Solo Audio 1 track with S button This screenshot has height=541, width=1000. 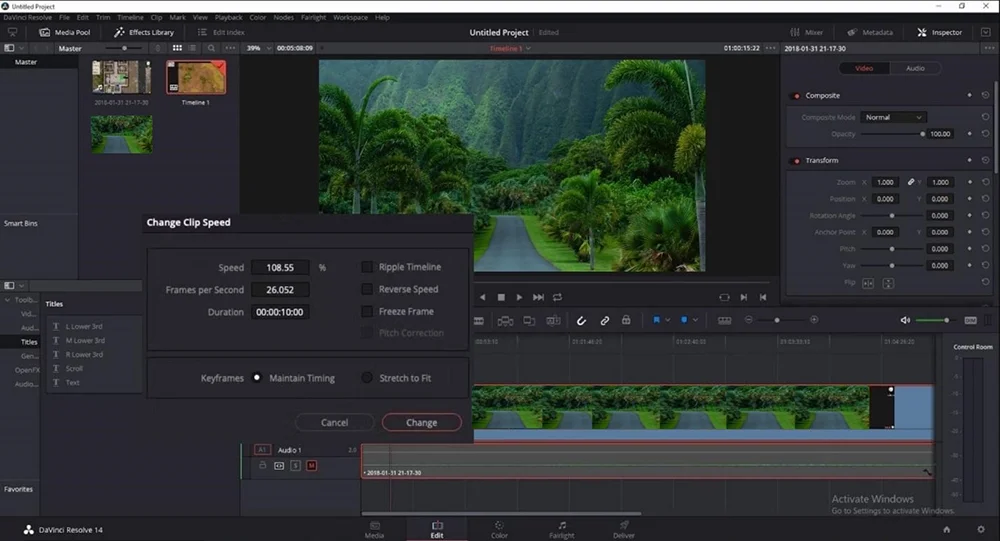(x=295, y=466)
